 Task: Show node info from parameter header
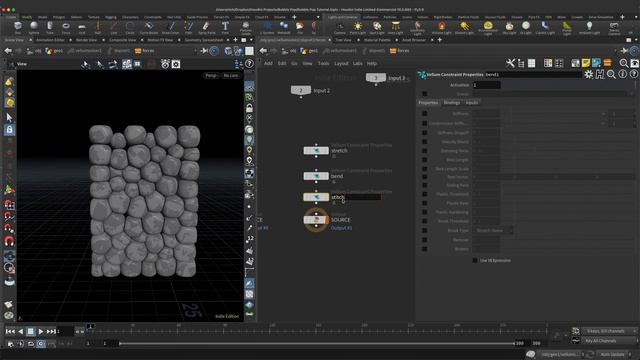coord(622,74)
